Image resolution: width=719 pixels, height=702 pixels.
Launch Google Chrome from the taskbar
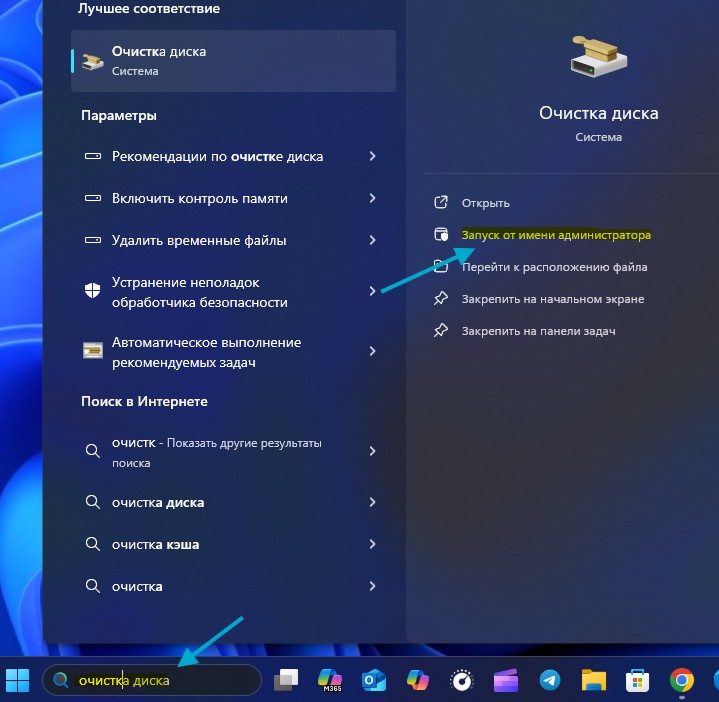pos(681,680)
